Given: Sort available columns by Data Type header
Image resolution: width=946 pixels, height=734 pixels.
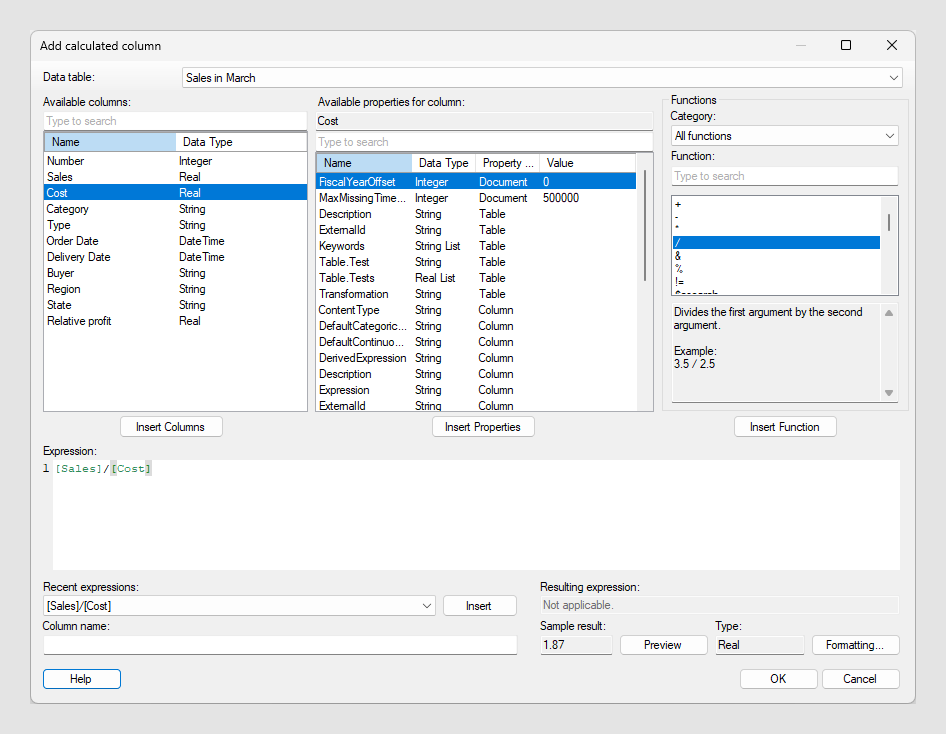Looking at the screenshot, I should tap(241, 142).
